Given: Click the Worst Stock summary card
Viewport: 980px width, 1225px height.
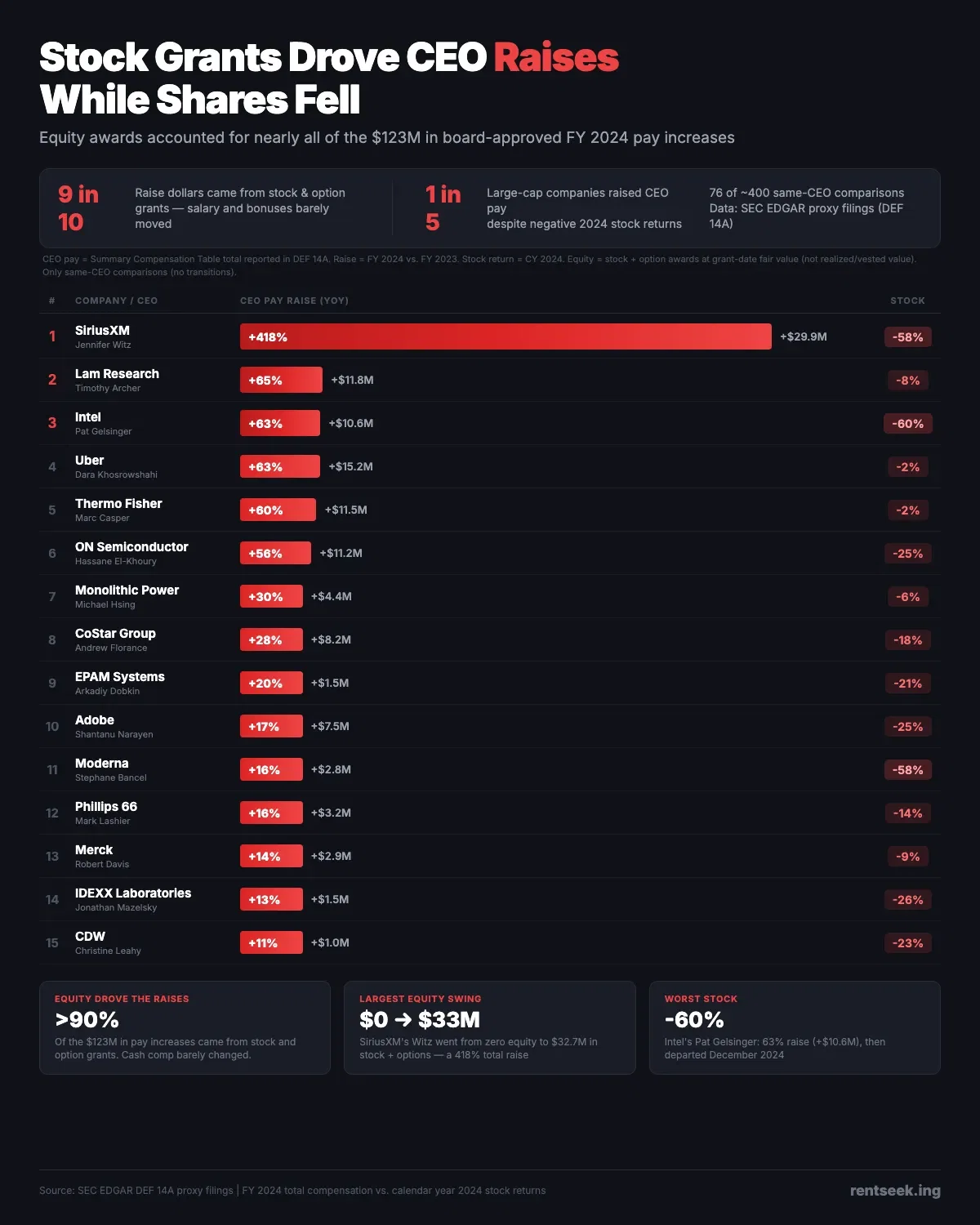Looking at the screenshot, I should click(x=795, y=1027).
